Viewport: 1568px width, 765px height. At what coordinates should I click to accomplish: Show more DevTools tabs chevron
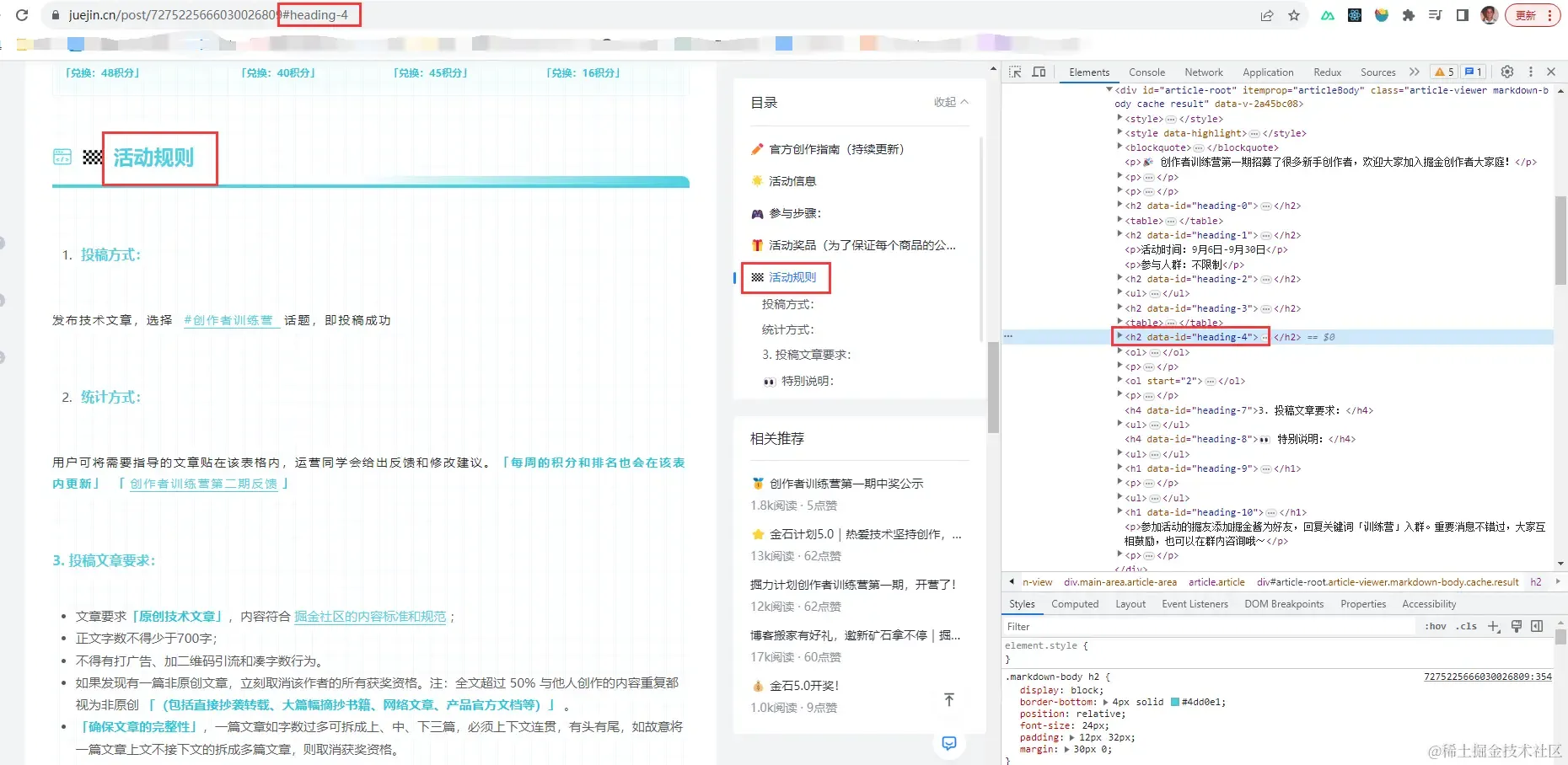1415,72
